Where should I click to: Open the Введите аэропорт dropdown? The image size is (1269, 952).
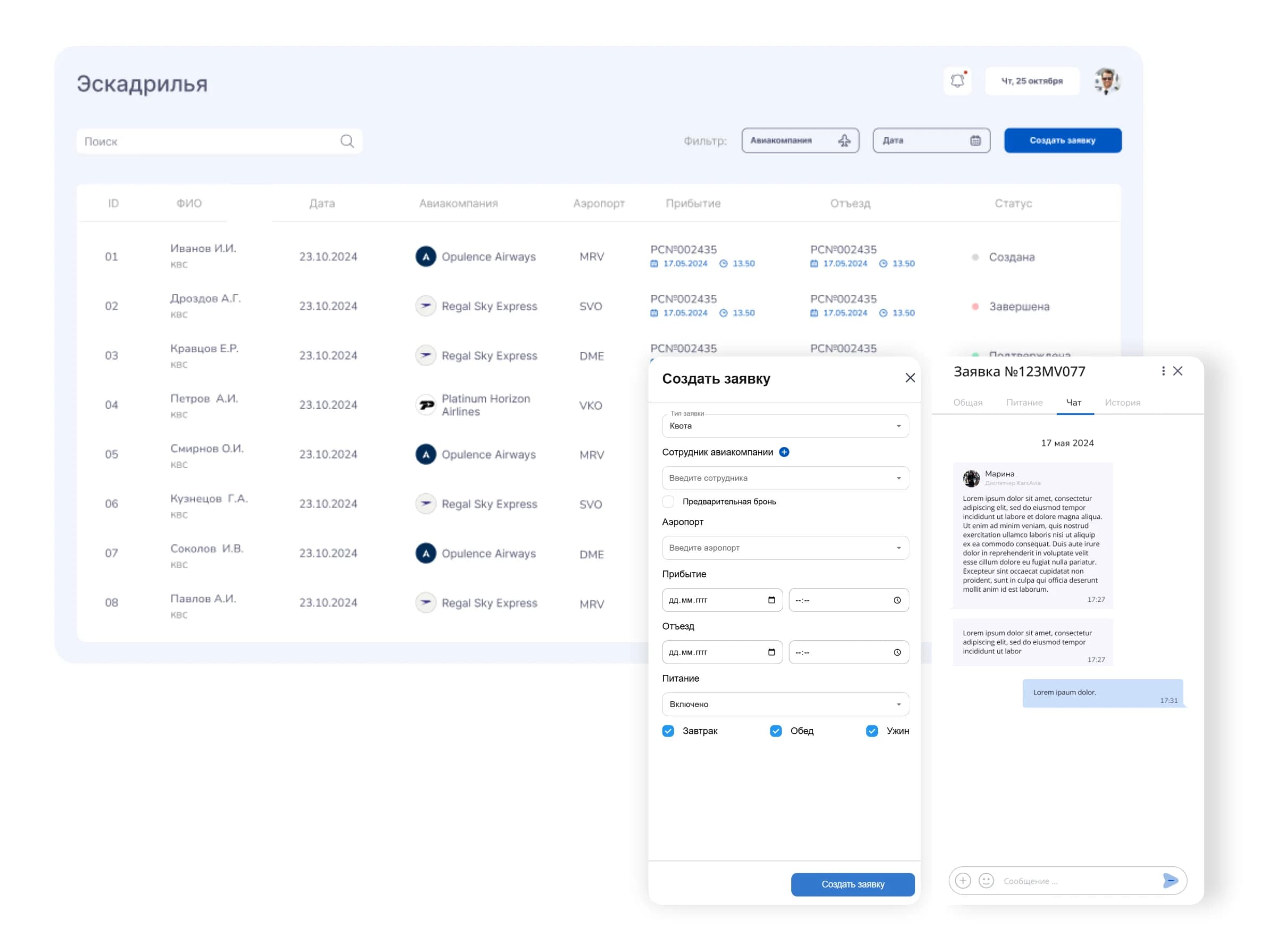point(785,548)
